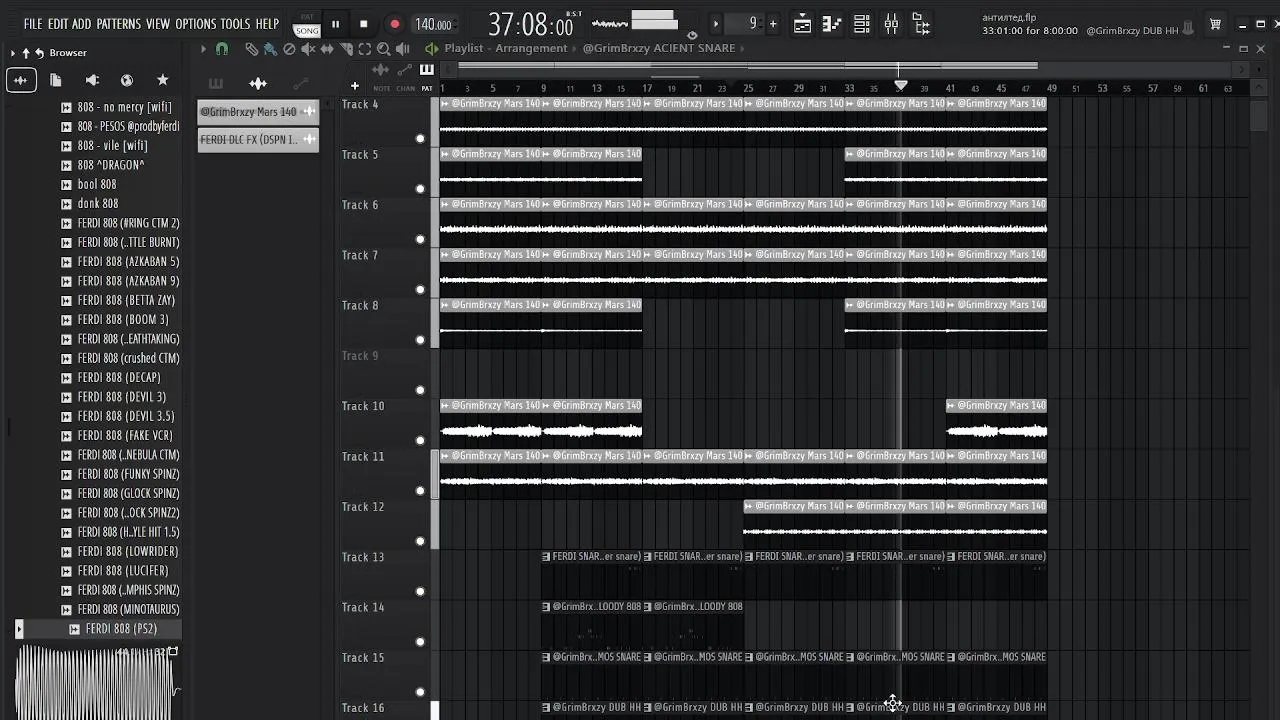This screenshot has height=720, width=1280.
Task: Open the channel rack icon in toolbar
Action: pyautogui.click(x=862, y=25)
